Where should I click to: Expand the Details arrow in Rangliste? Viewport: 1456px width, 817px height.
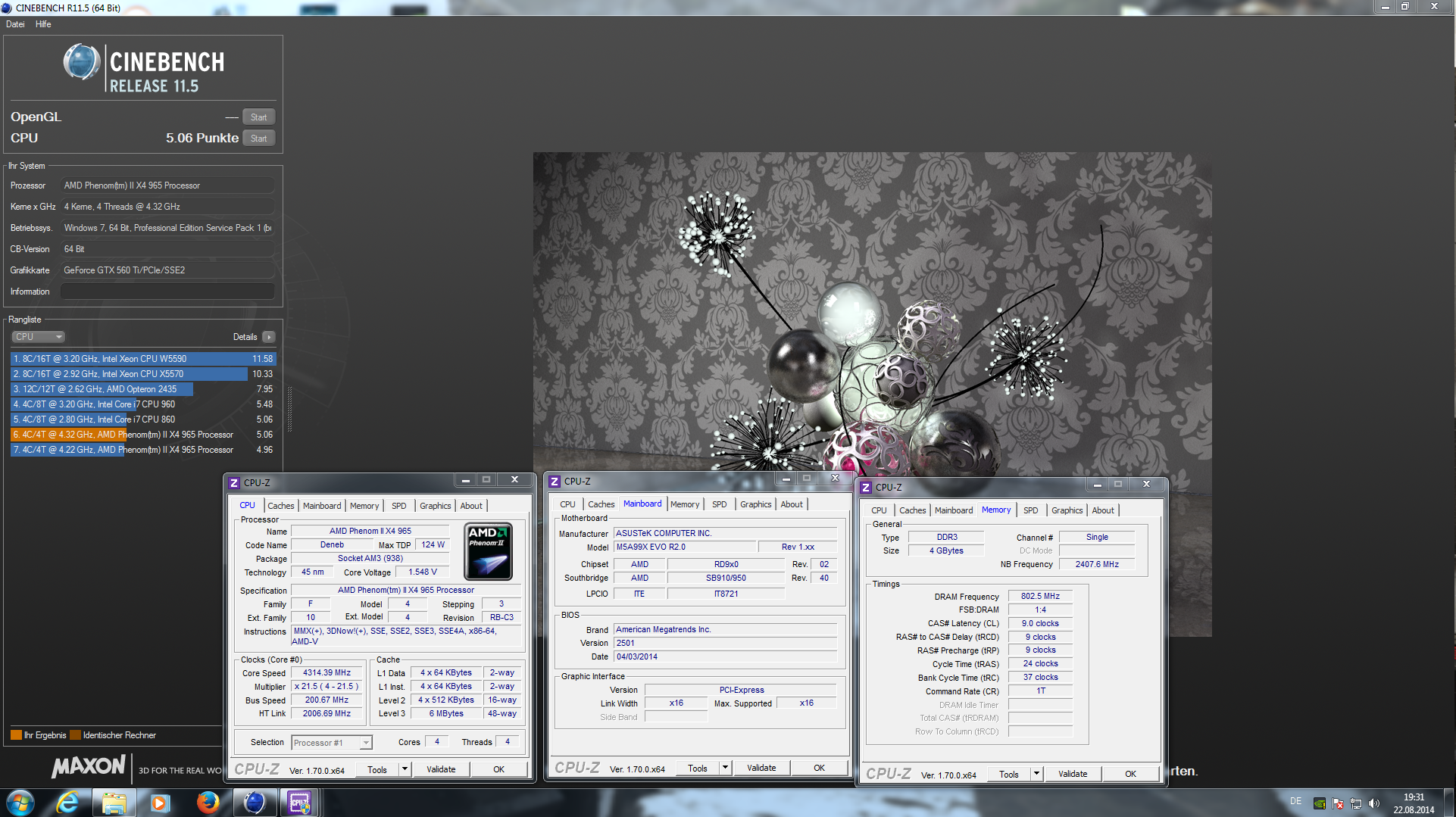[269, 337]
